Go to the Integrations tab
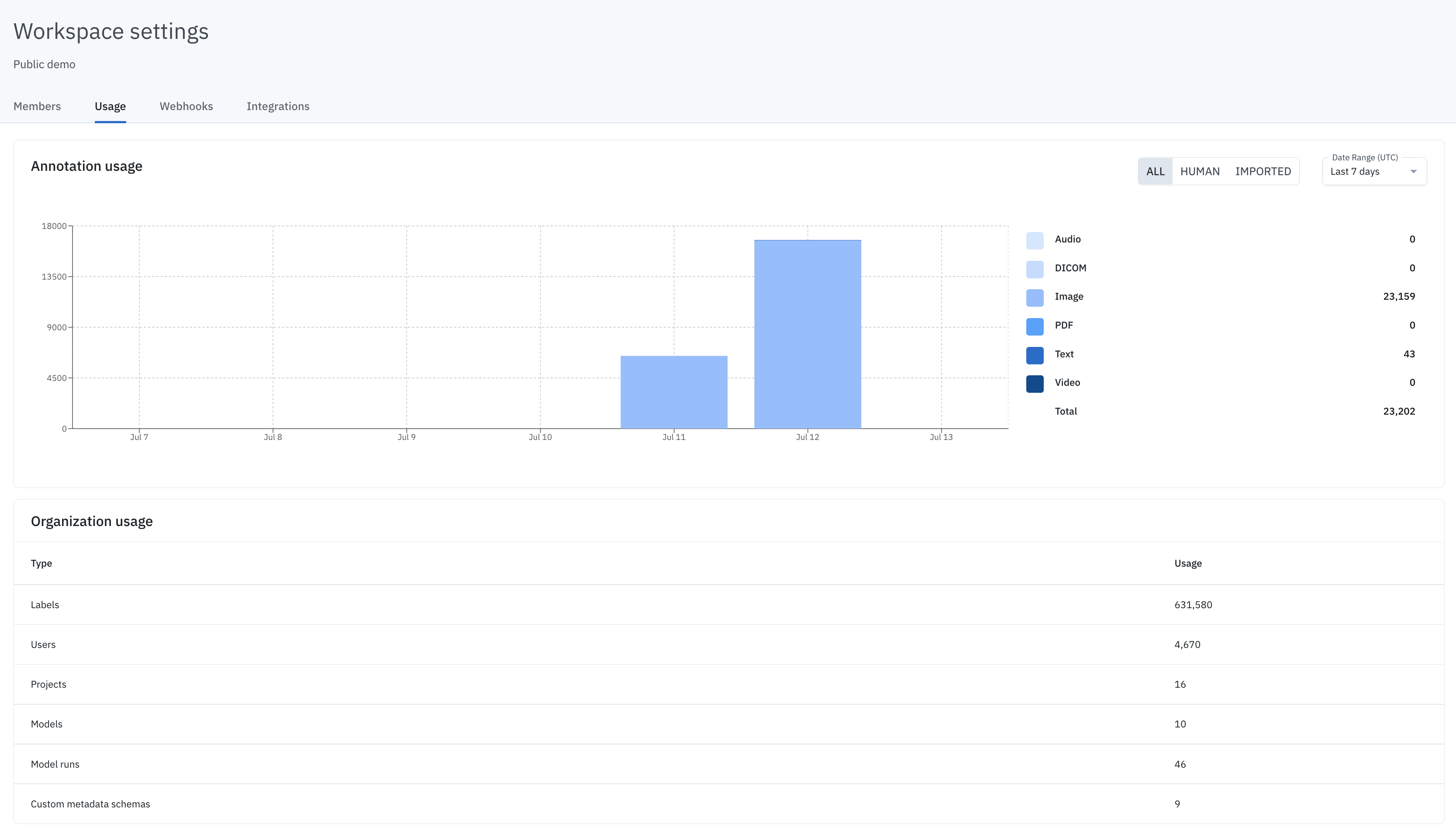This screenshot has height=831, width=1456. pos(278,106)
